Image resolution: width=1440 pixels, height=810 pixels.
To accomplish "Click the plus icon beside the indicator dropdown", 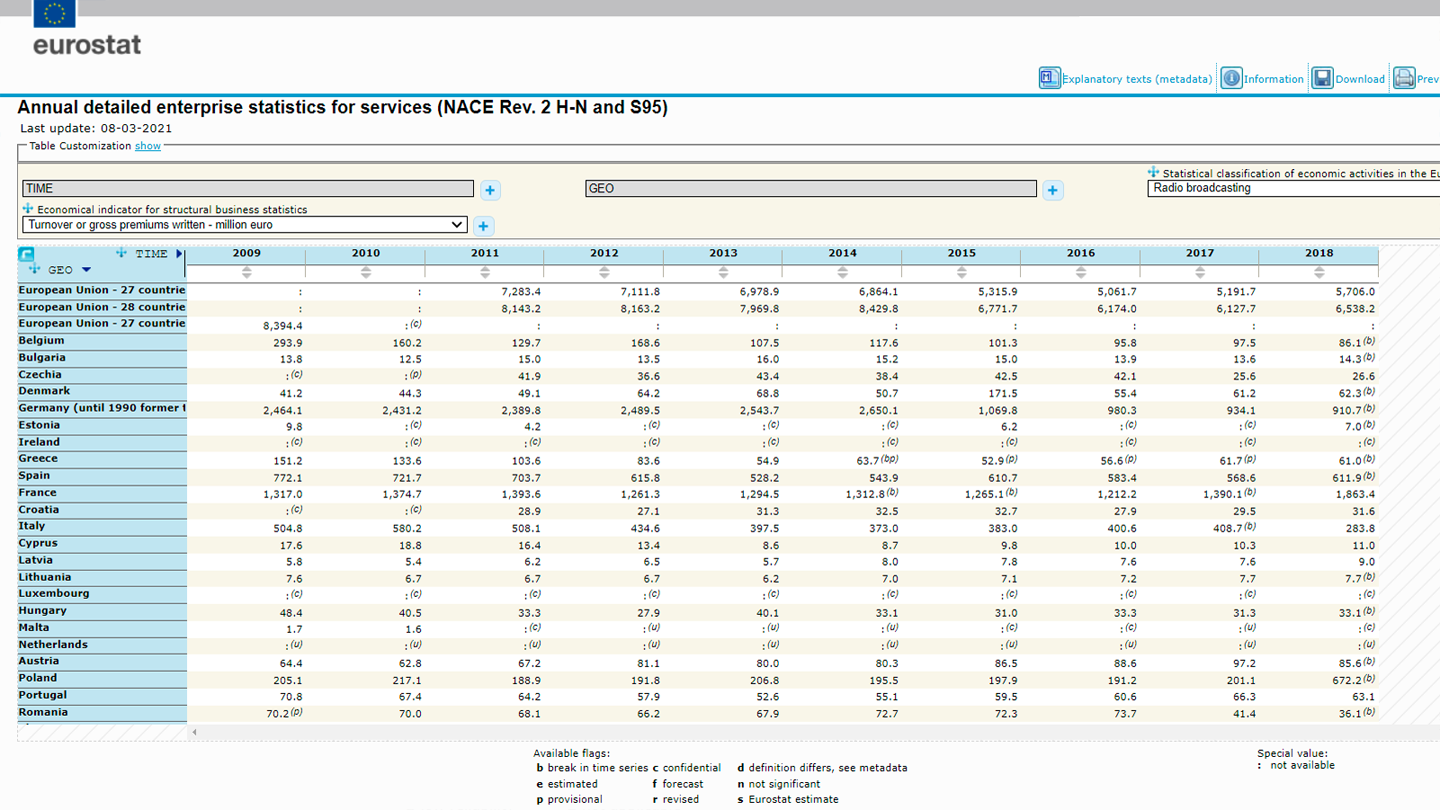I will [x=484, y=226].
